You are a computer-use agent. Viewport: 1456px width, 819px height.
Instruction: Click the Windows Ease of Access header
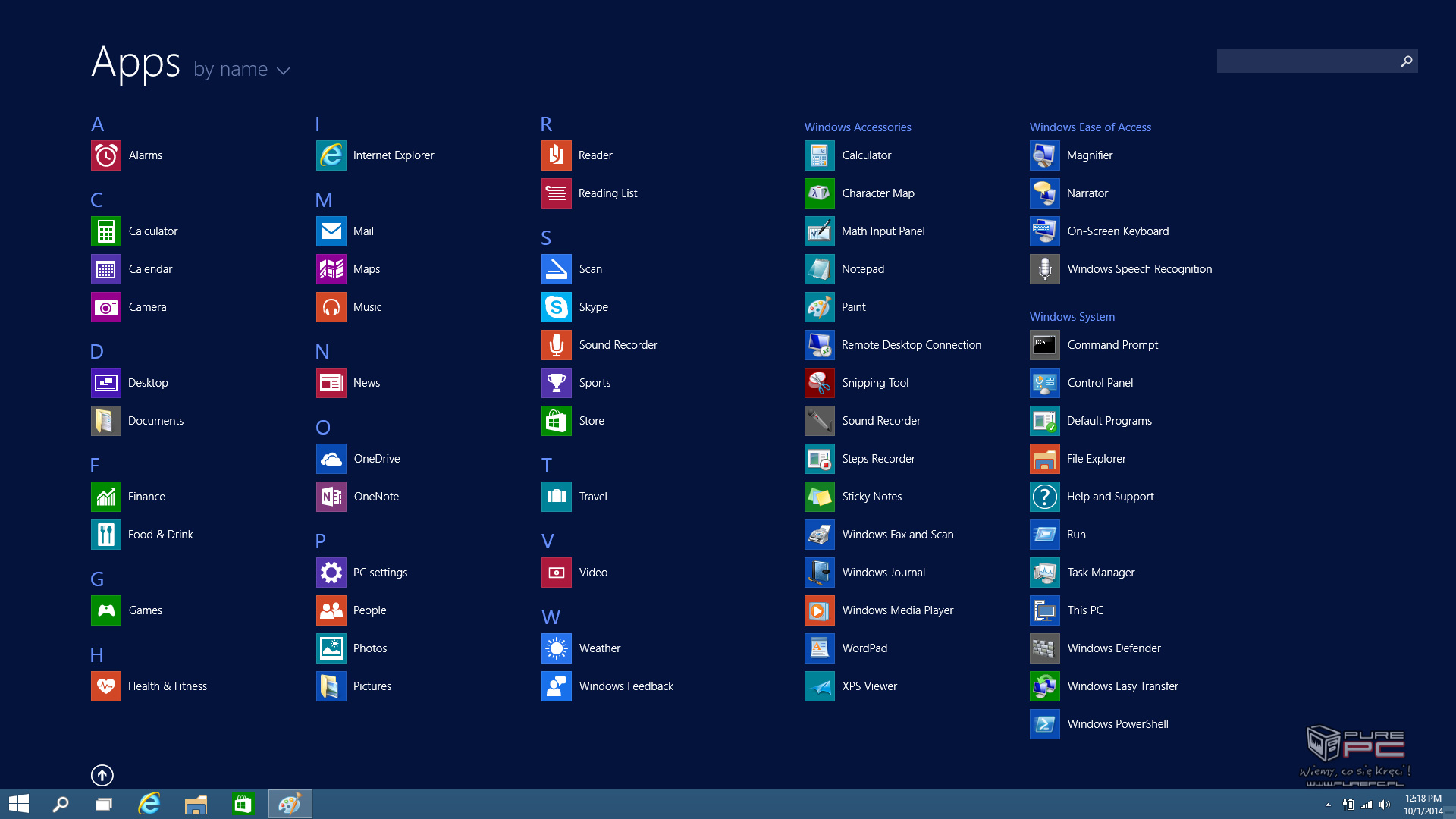pos(1090,127)
